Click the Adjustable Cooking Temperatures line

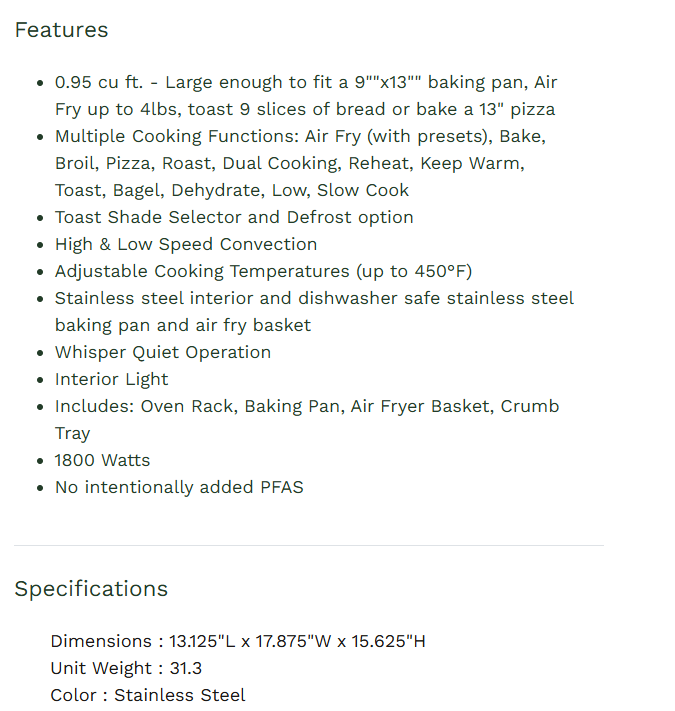pos(263,271)
